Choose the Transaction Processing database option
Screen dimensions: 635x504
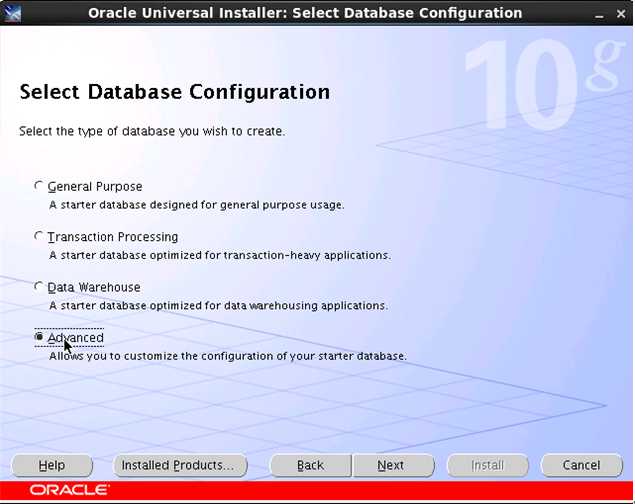[x=39, y=236]
